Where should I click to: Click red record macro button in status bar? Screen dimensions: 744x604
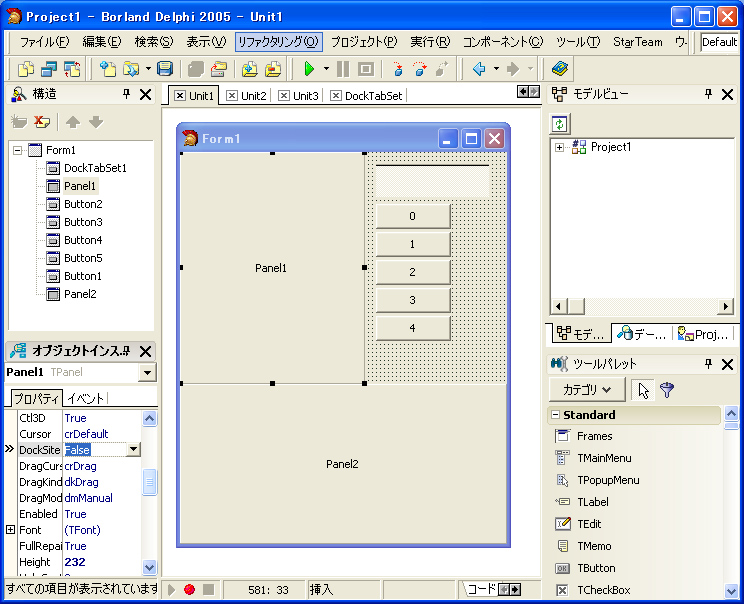point(189,589)
